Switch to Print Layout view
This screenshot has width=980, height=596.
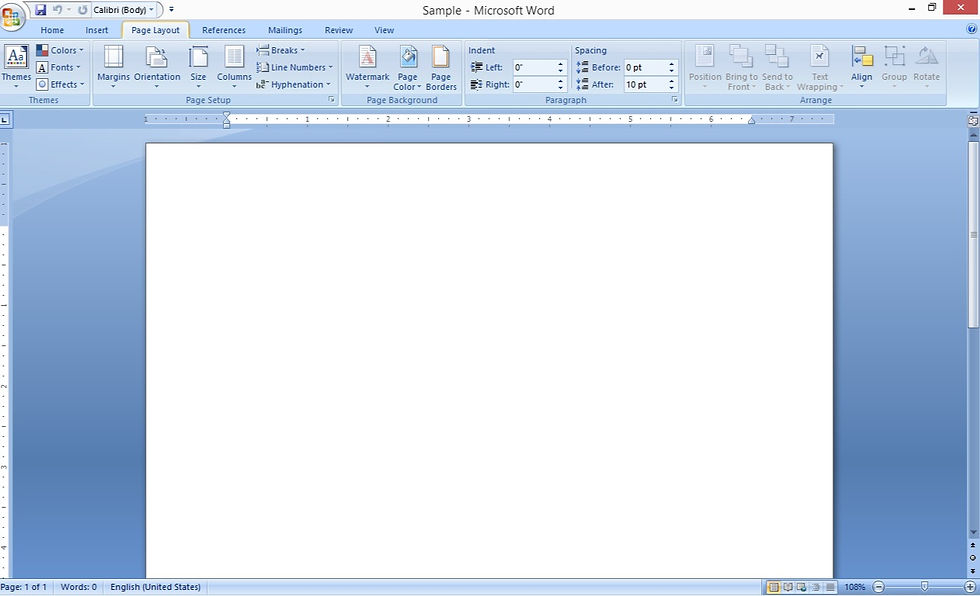(774, 587)
